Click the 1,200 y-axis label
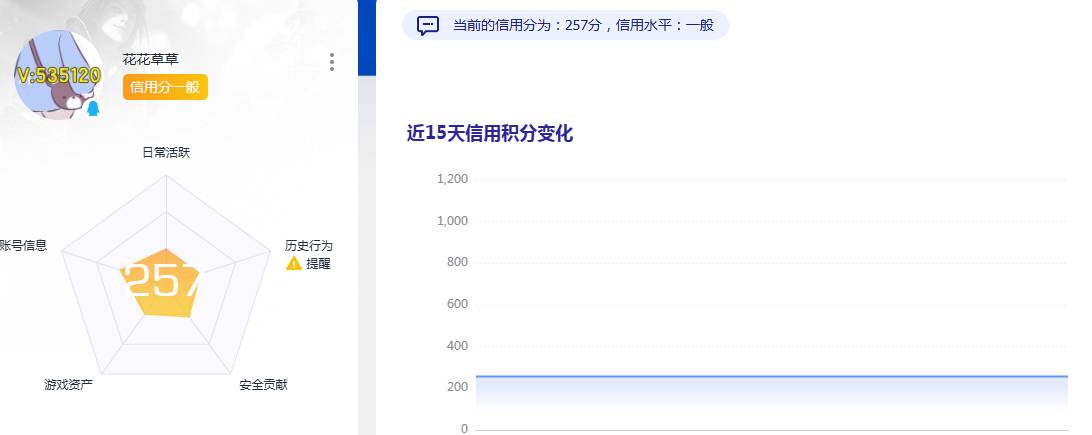The image size is (1092, 435). [x=452, y=179]
